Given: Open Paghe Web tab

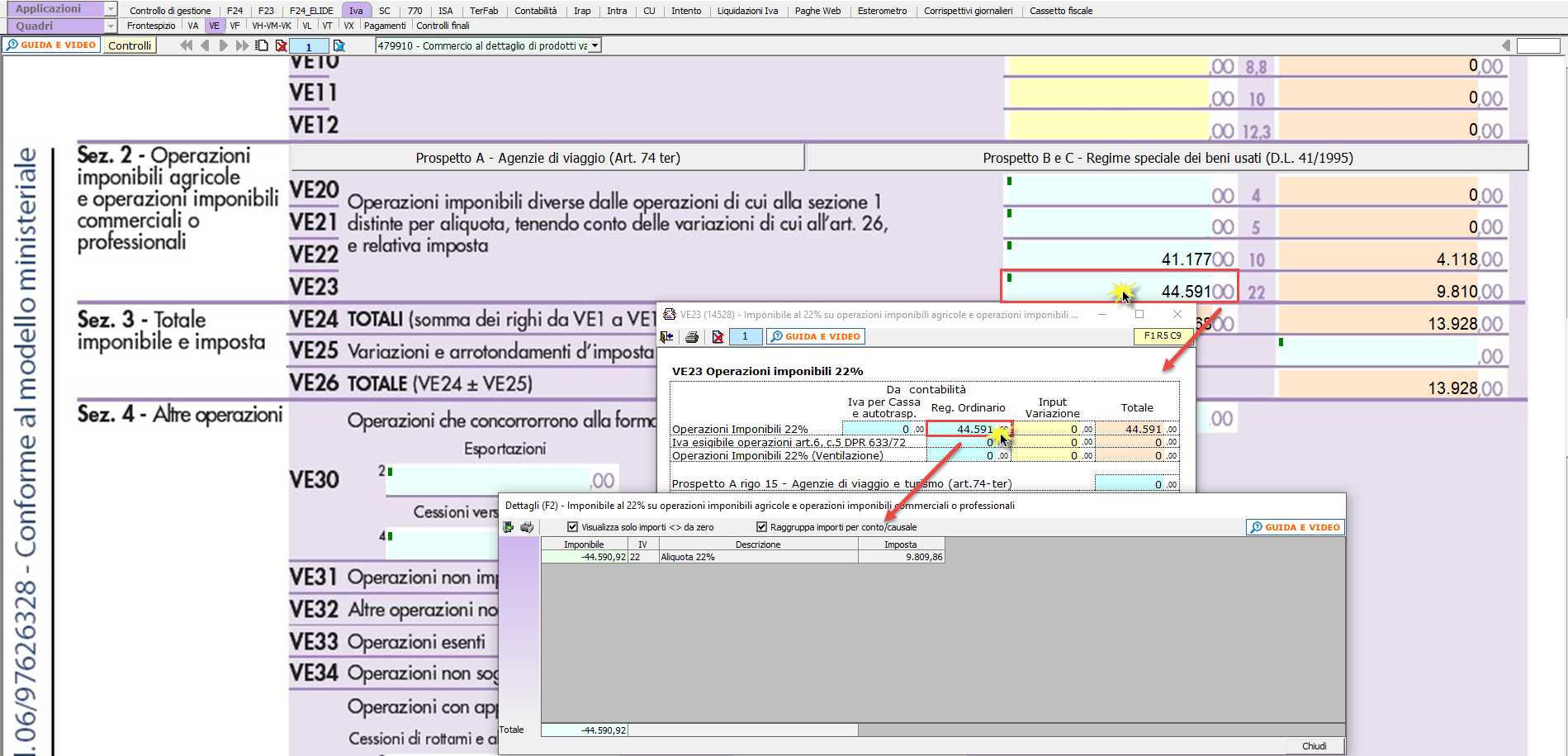Looking at the screenshot, I should click(817, 11).
